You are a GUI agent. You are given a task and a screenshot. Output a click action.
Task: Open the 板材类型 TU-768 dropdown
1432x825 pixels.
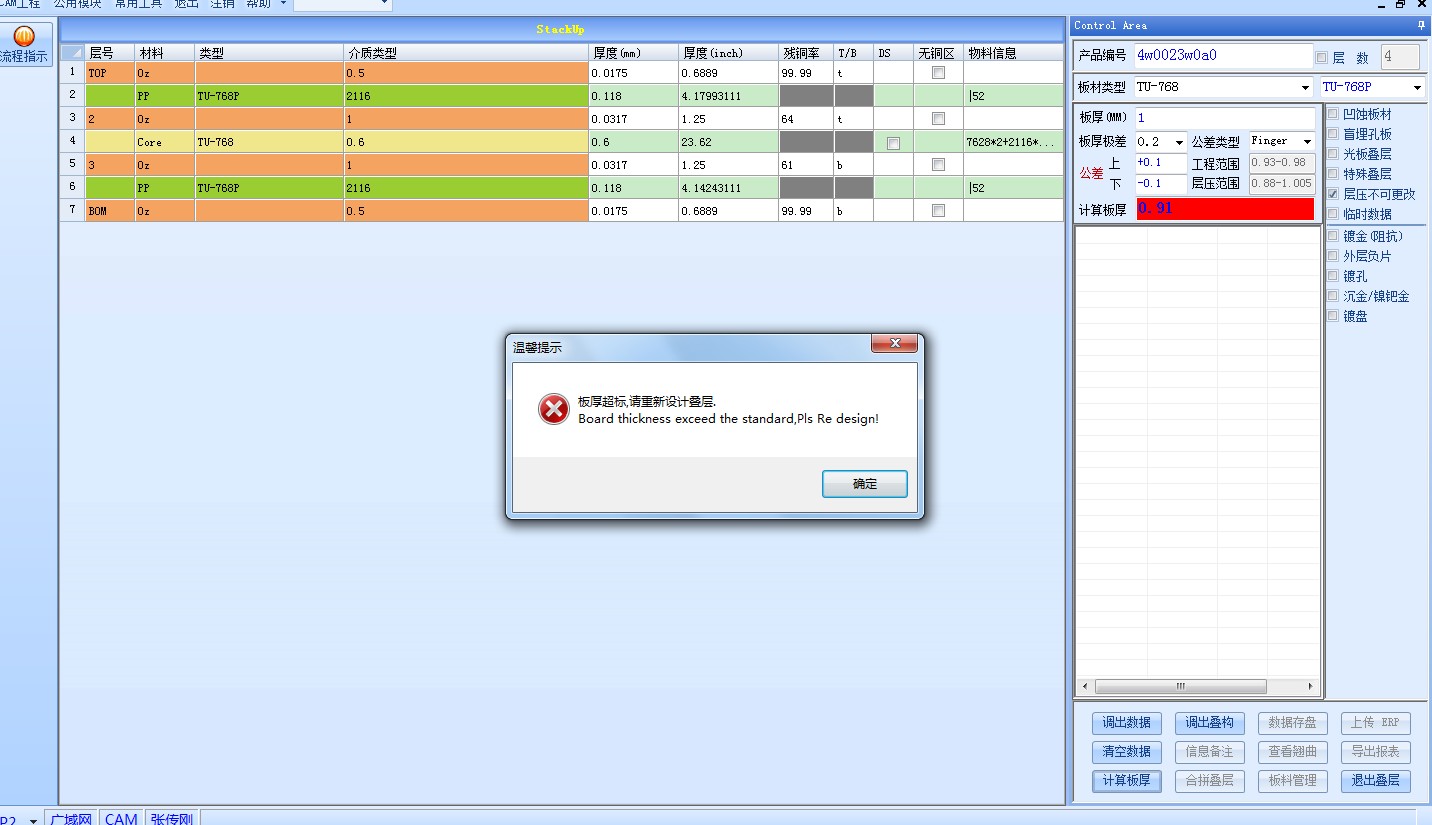coord(1304,88)
